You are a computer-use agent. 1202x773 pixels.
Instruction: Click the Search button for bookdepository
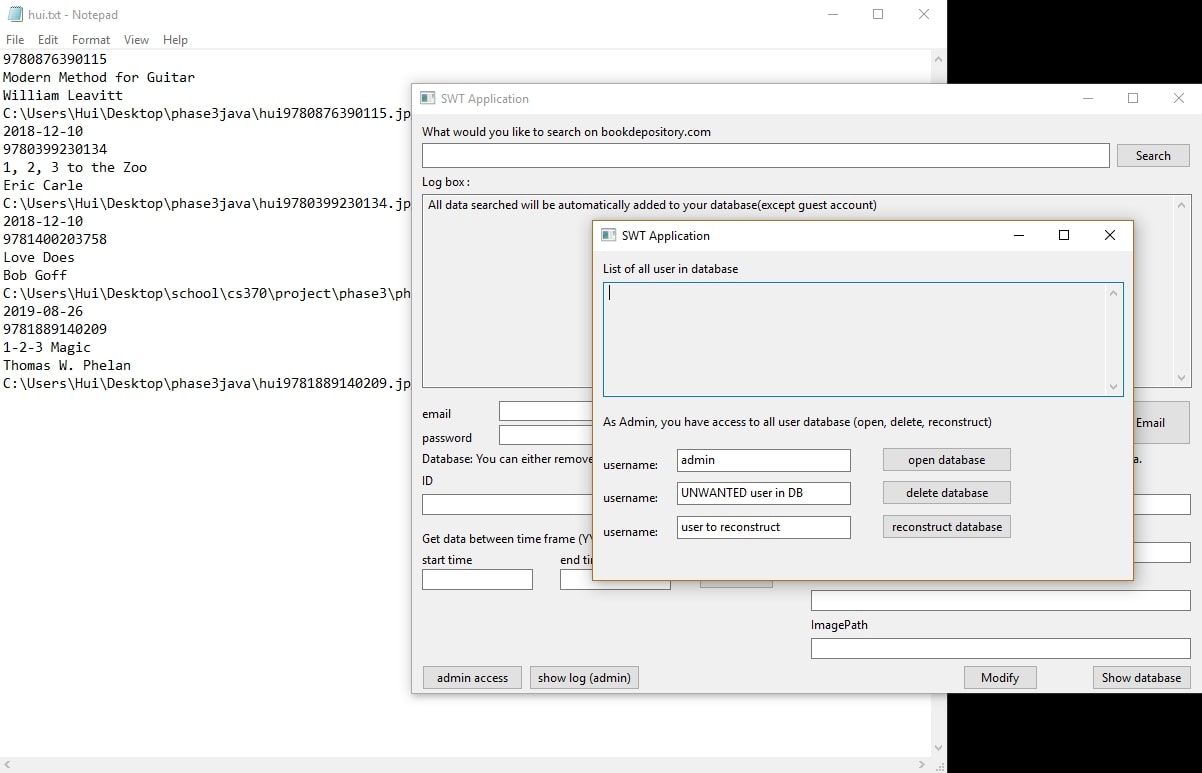click(1152, 156)
